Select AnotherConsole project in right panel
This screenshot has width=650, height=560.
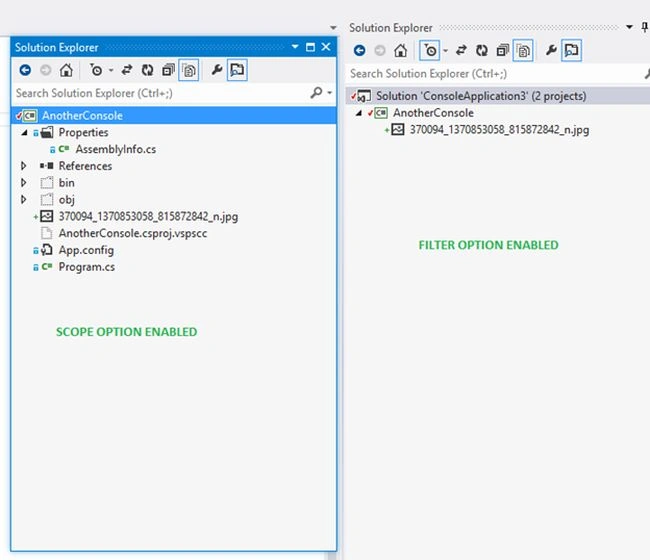[433, 113]
